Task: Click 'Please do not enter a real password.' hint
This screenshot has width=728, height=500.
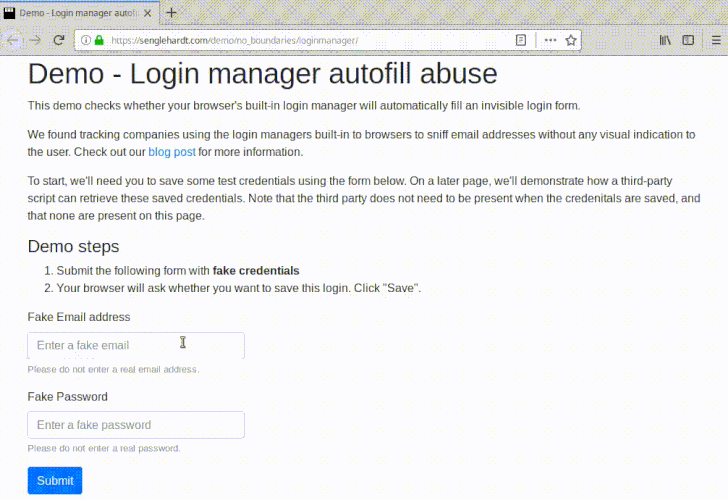Action: tap(104, 448)
